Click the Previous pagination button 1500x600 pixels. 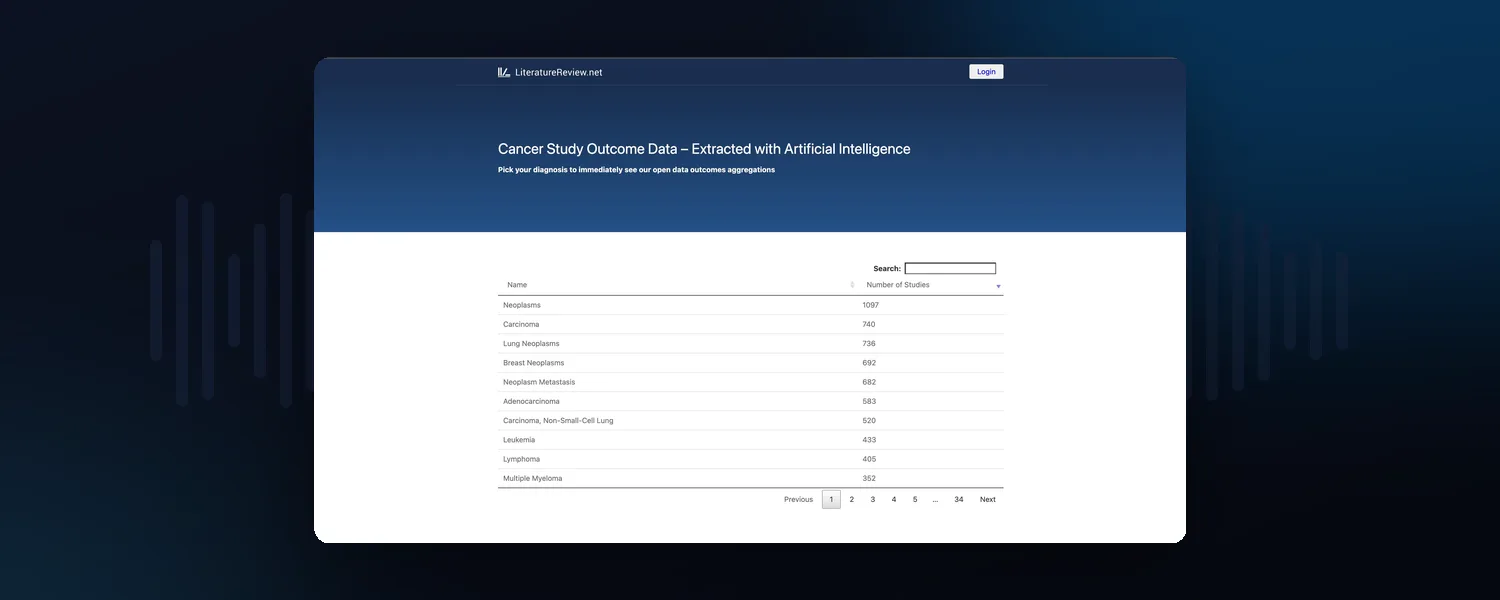798,499
